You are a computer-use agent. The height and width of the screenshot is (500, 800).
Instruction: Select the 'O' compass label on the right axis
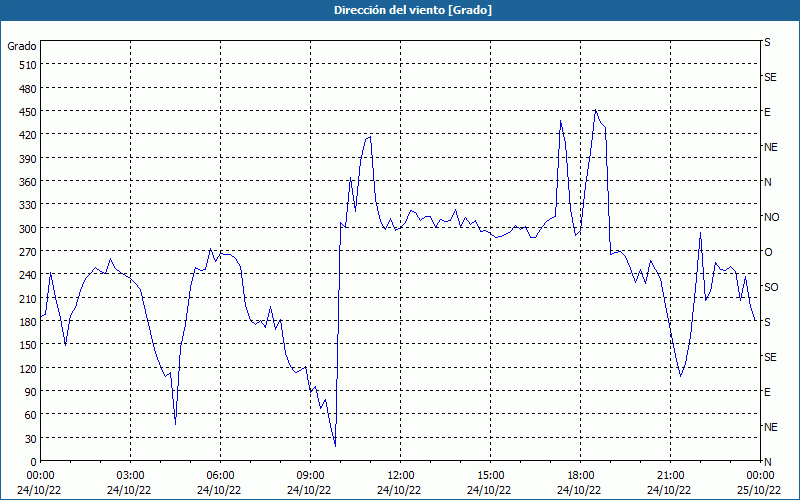tap(768, 252)
